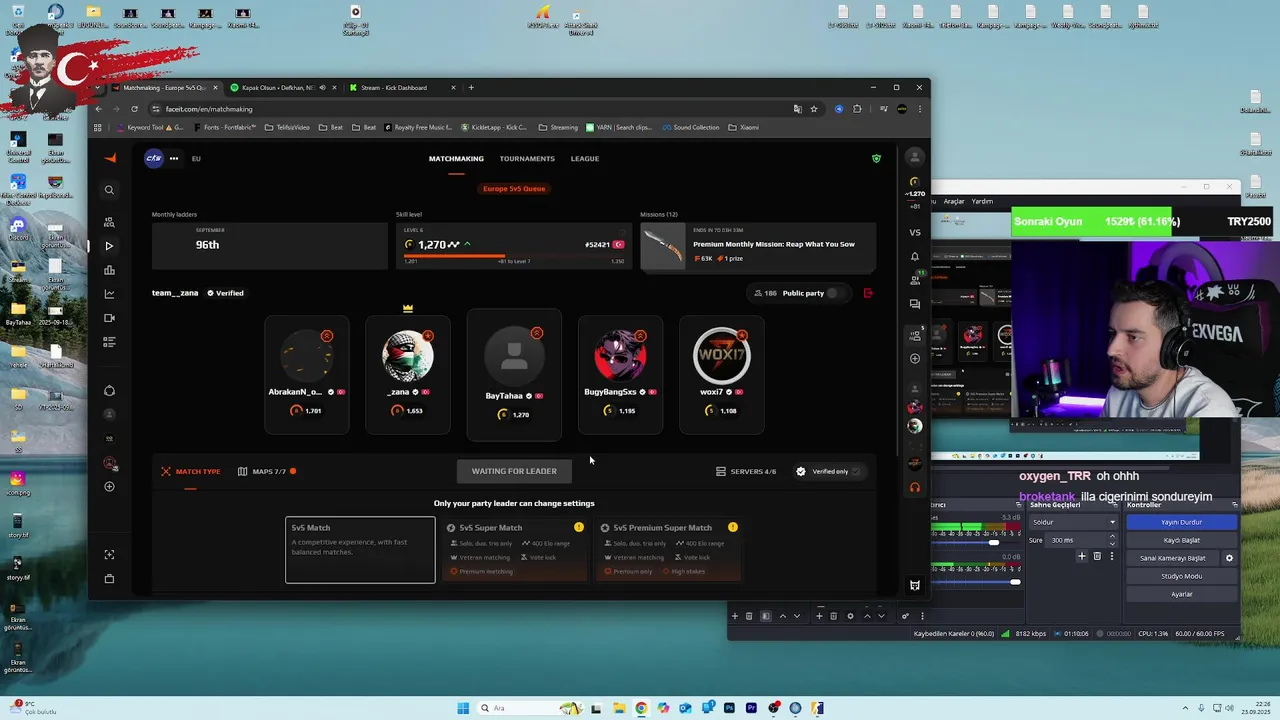Select the 5v5 Match option card

coord(360,549)
